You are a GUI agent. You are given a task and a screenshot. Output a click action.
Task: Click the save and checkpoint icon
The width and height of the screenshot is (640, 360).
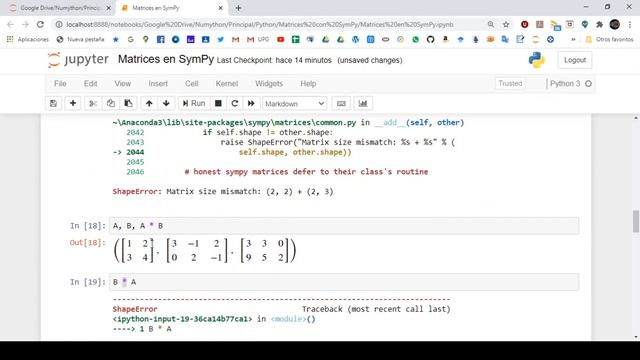point(53,104)
